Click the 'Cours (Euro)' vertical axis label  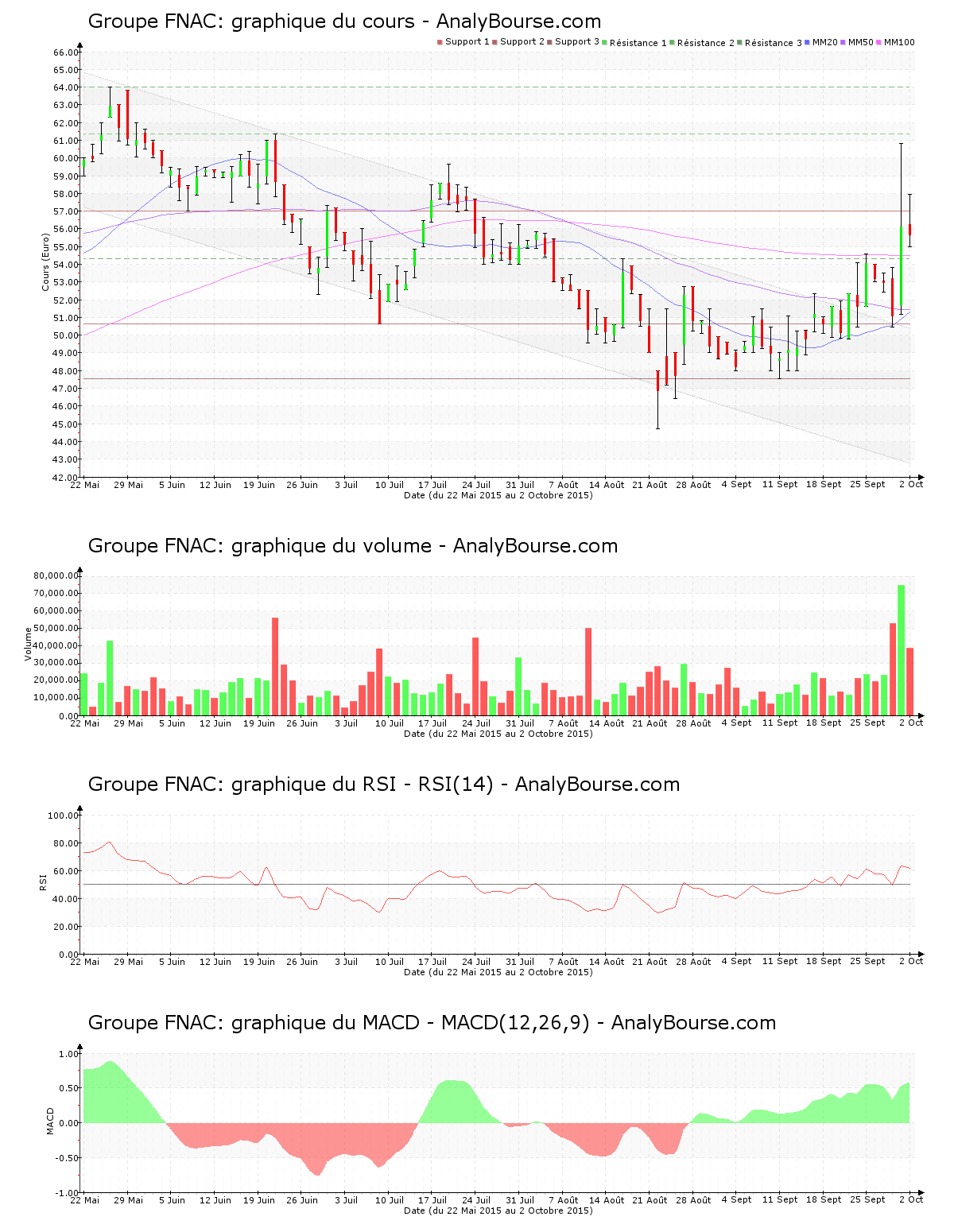pyautogui.click(x=46, y=262)
